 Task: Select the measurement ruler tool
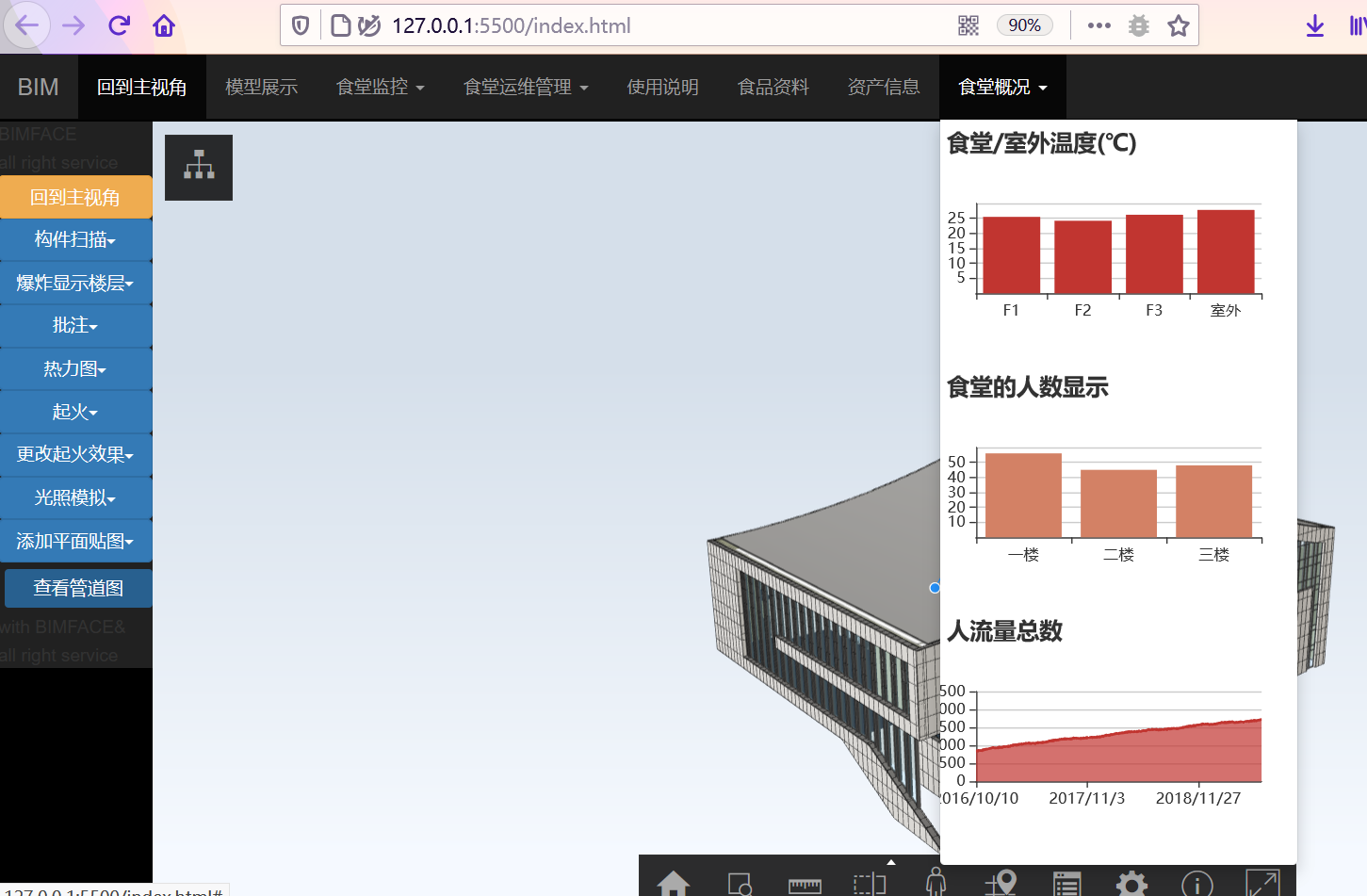805,886
